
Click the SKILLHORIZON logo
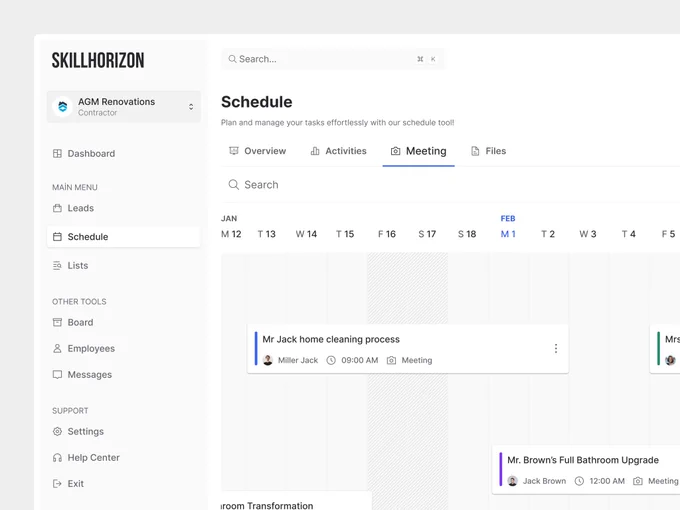click(x=98, y=60)
